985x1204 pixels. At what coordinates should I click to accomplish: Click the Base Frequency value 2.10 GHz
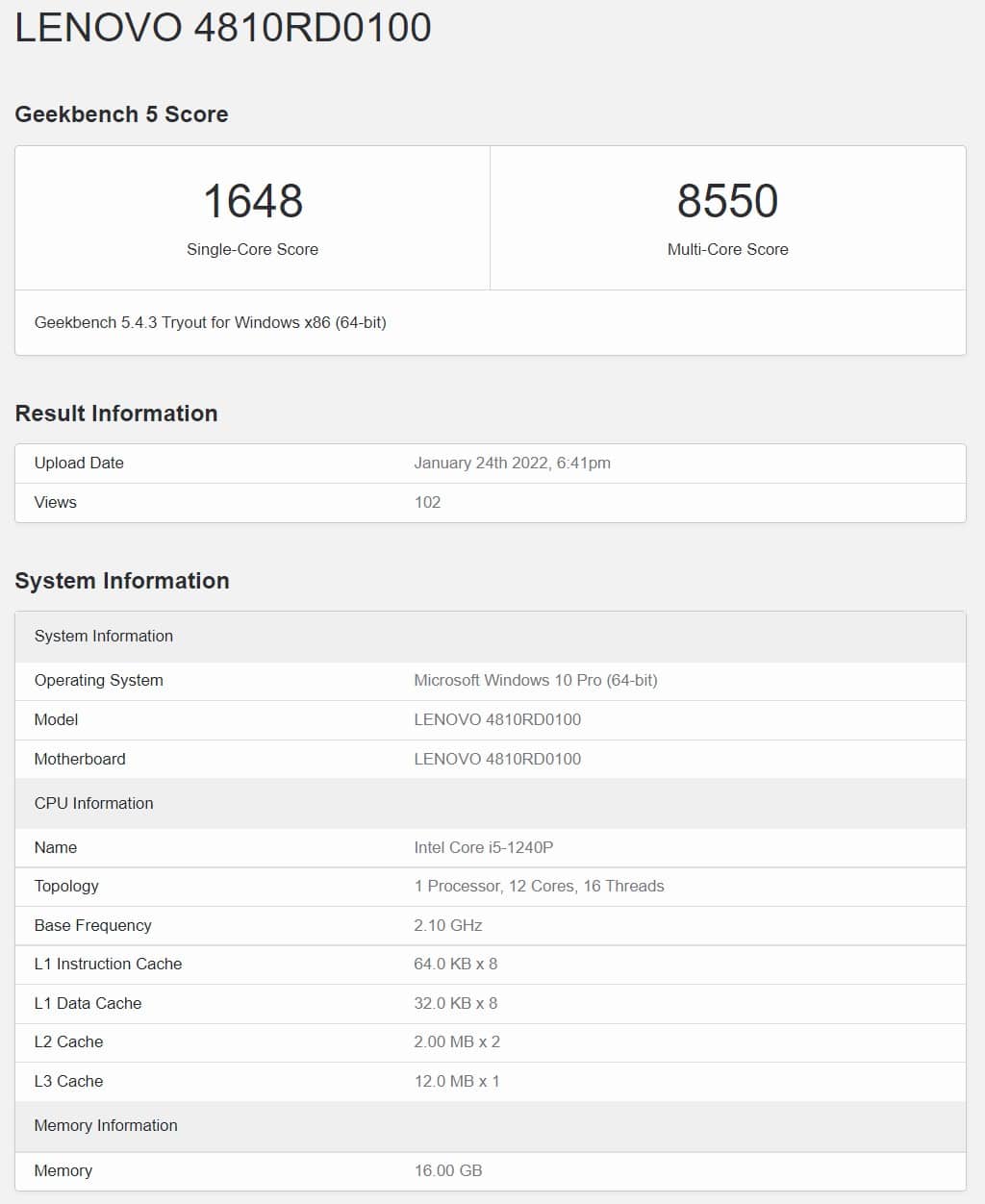click(x=448, y=925)
